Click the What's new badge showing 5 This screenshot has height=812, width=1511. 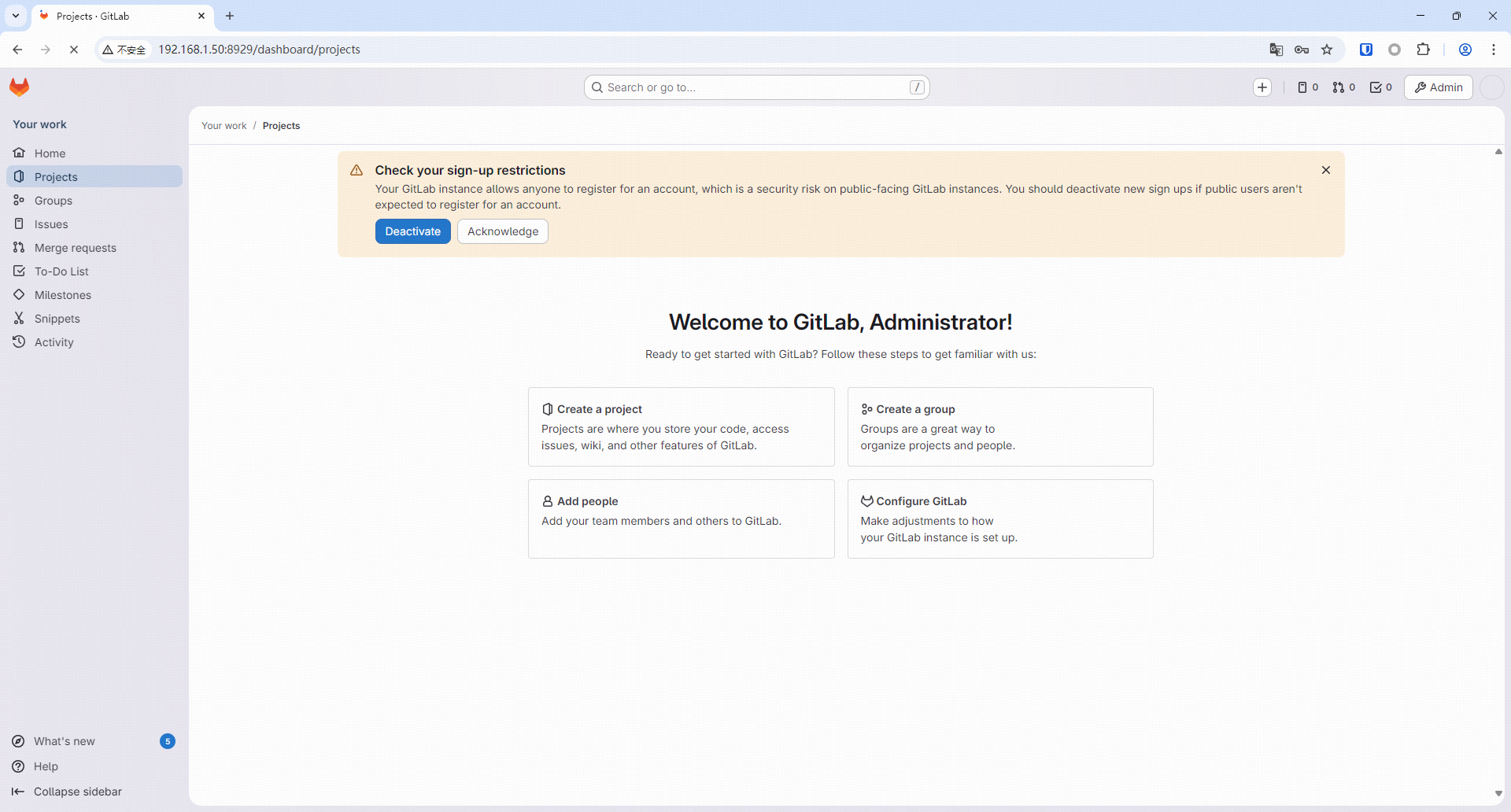pyautogui.click(x=168, y=741)
